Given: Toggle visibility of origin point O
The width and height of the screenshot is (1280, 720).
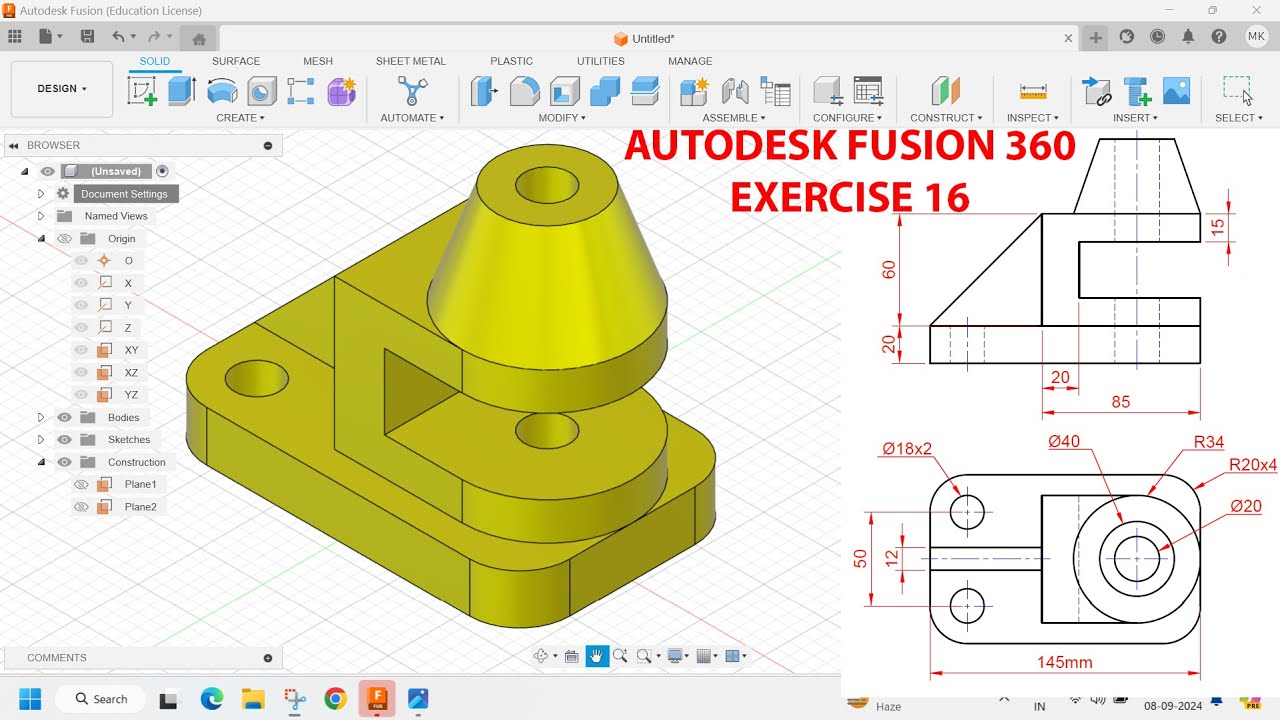Looking at the screenshot, I should pos(82,260).
